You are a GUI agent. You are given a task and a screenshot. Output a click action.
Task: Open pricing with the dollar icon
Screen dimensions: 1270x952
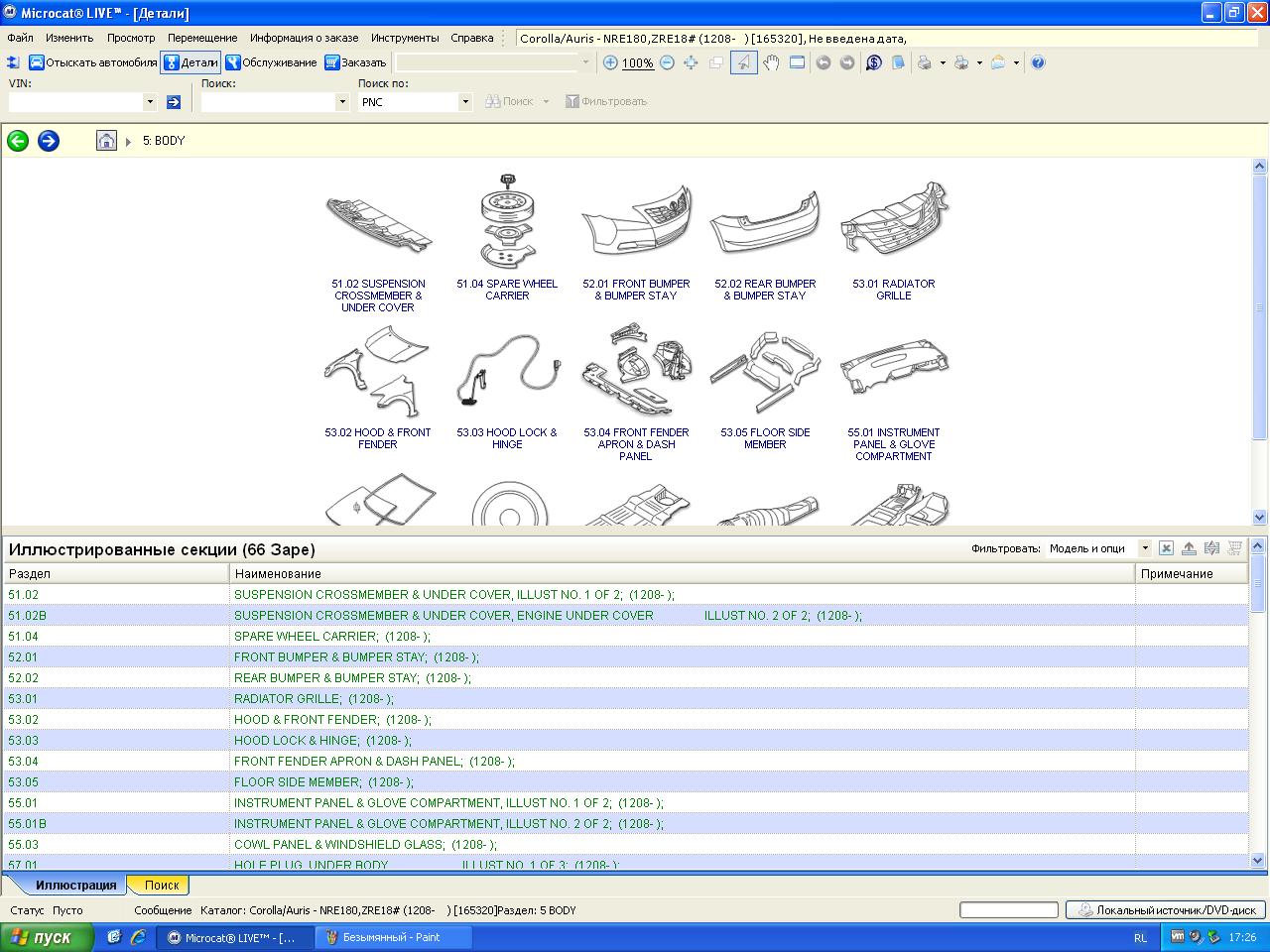[x=873, y=62]
